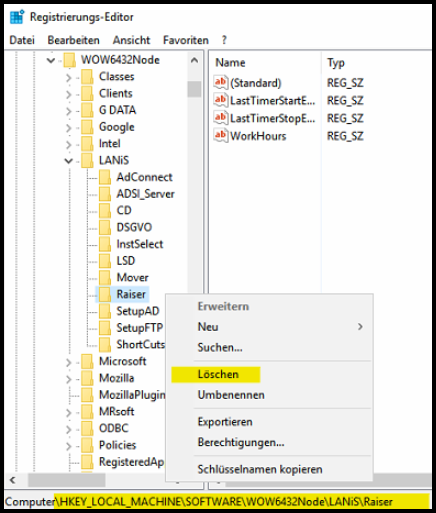Click the horizontal scroll left arrow in tree pane
Image resolution: width=436 pixels, height=513 pixels.
tap(13, 480)
